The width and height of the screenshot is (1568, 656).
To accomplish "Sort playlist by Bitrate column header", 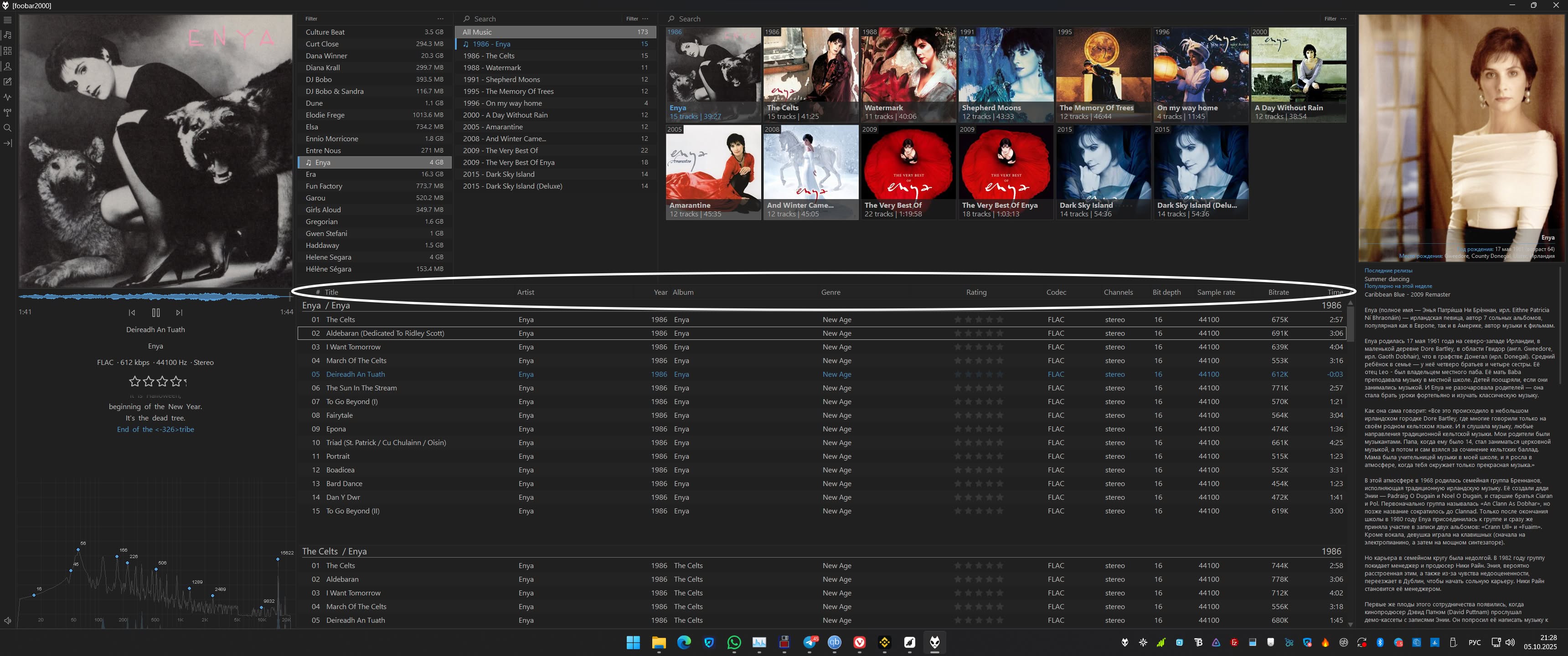I will tap(1278, 292).
